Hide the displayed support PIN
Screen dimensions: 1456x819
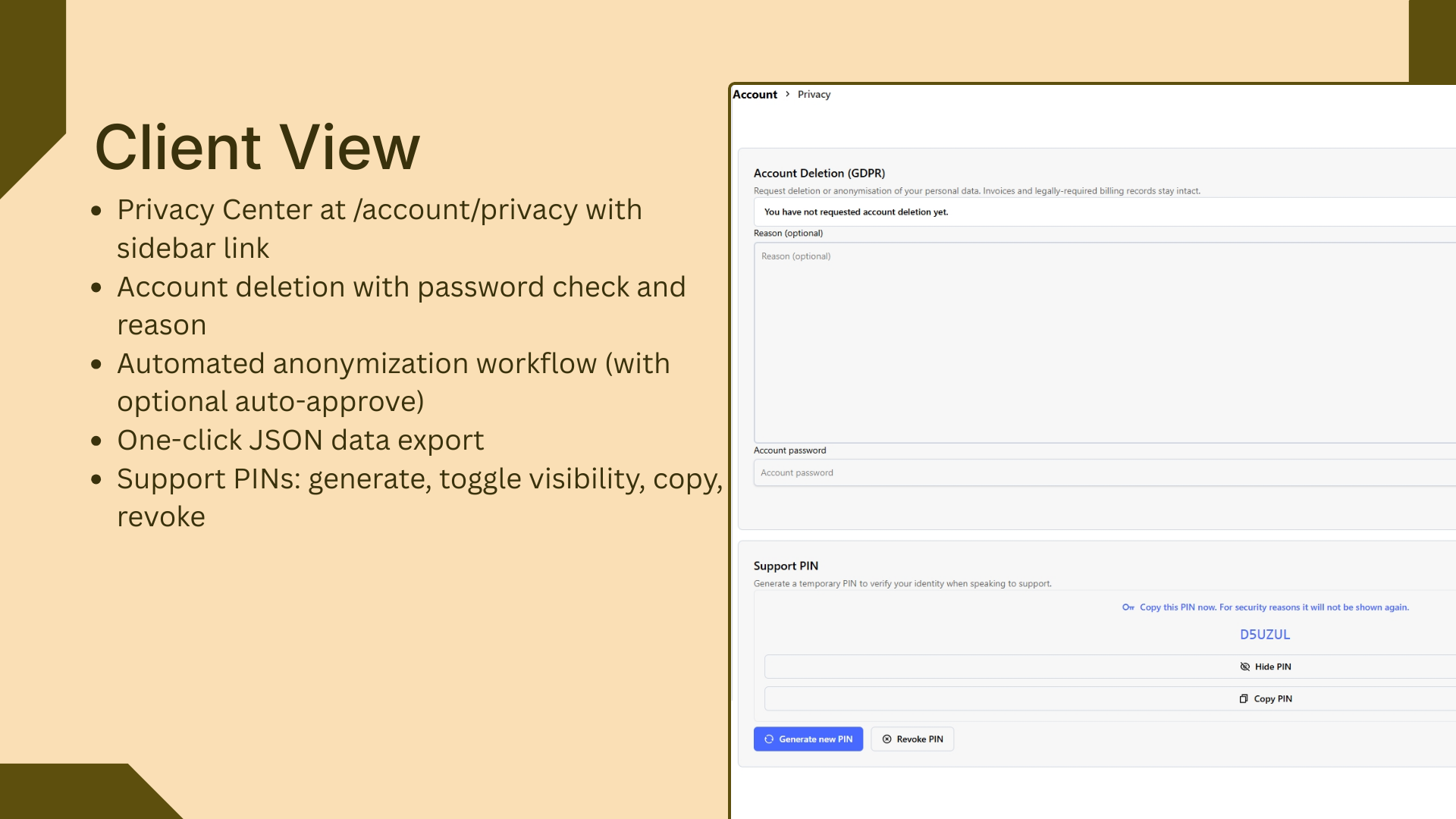1265,667
